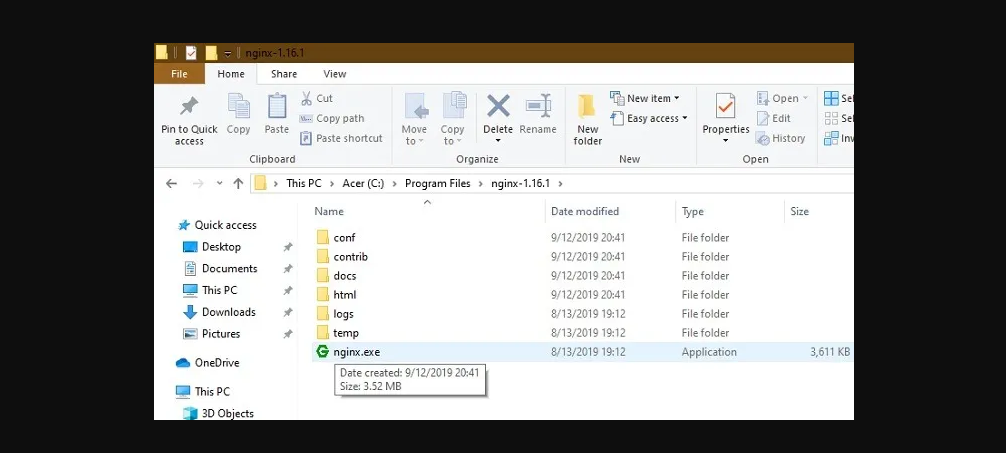This screenshot has height=453, width=1006.
Task: Go forward with the Forward arrow
Action: [x=198, y=184]
